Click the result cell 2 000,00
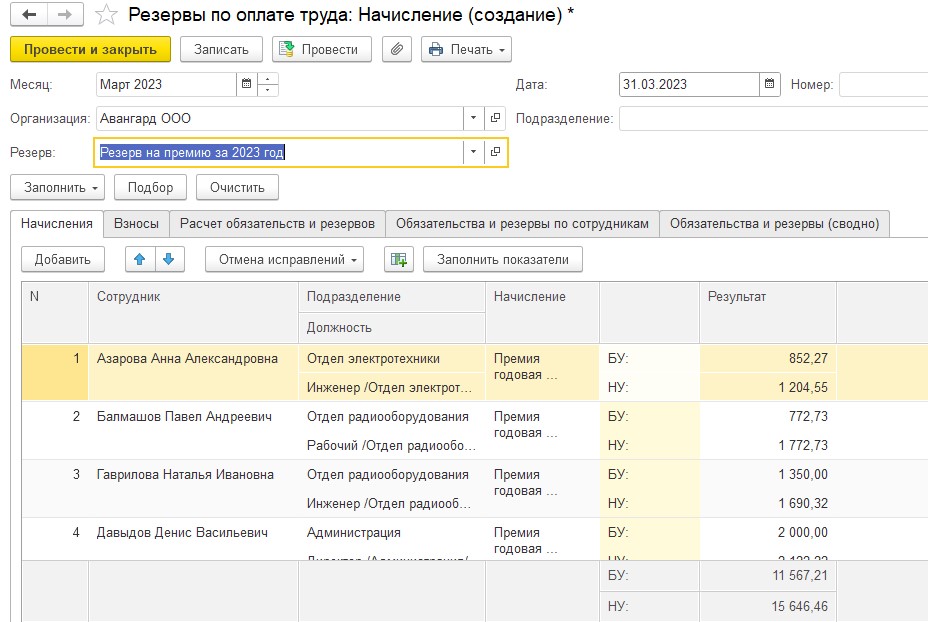 click(x=768, y=533)
